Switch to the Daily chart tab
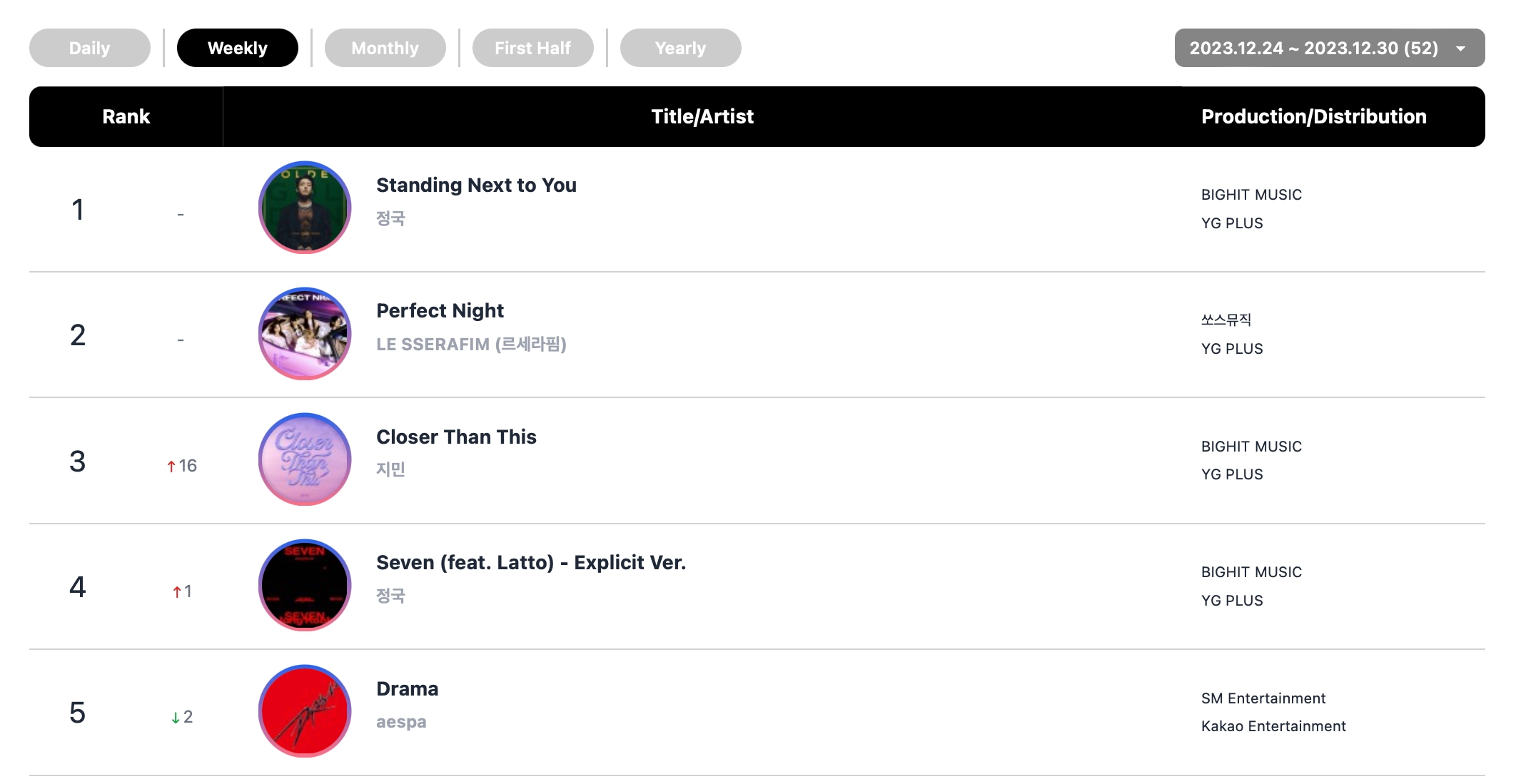 coord(90,48)
